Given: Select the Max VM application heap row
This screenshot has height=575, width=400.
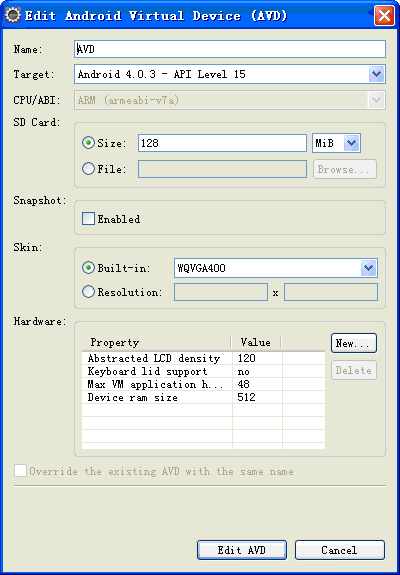Looking at the screenshot, I should (x=203, y=384).
